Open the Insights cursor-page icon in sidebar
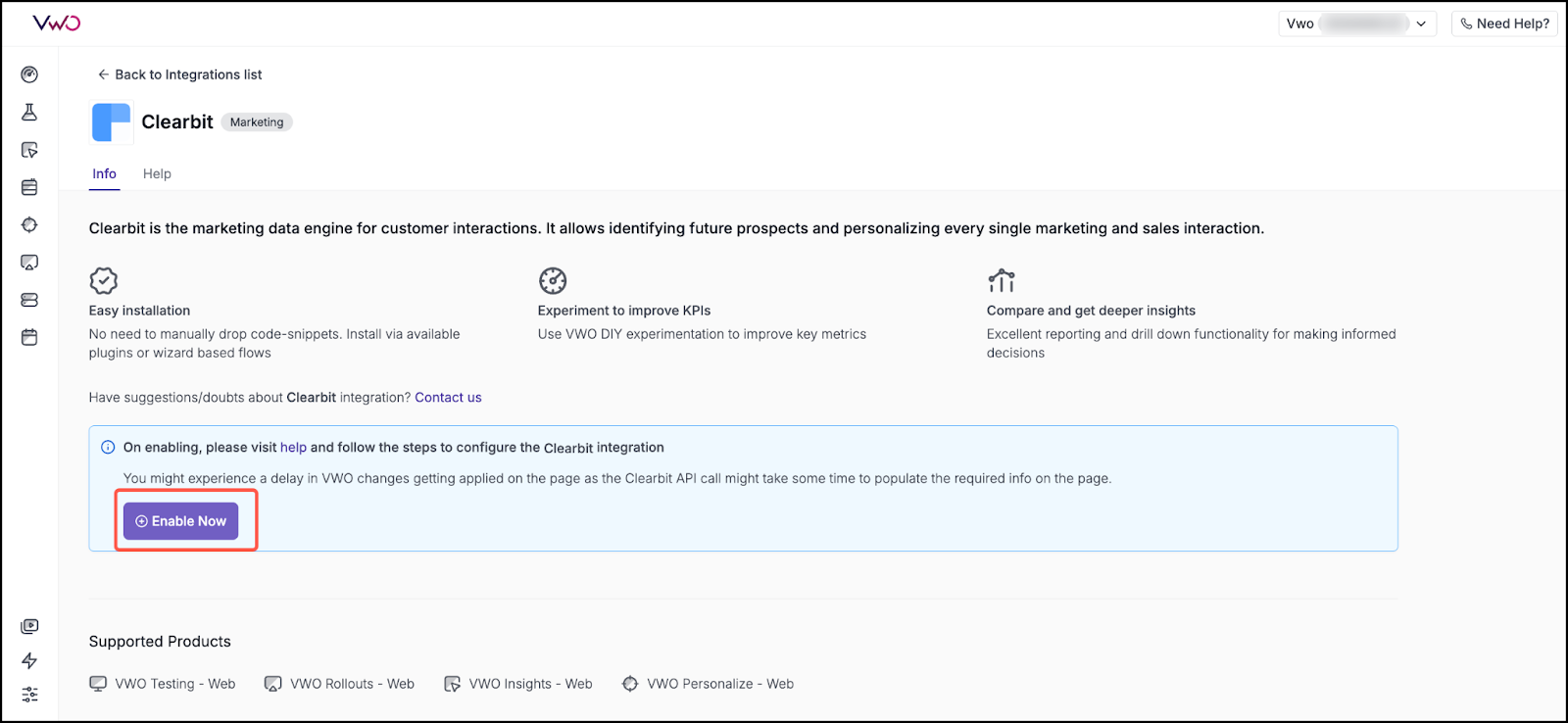 (x=29, y=150)
